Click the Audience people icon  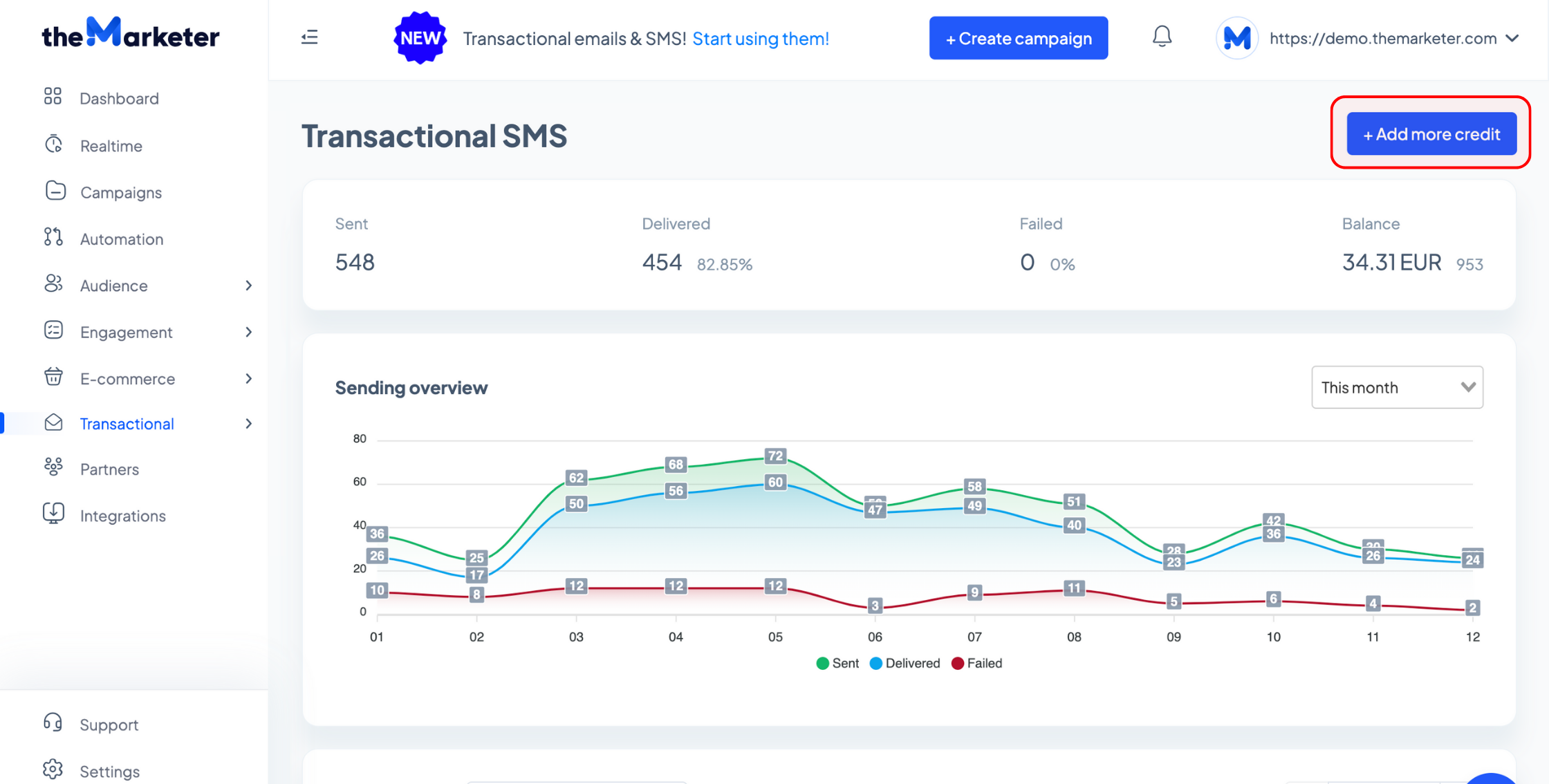pos(53,283)
